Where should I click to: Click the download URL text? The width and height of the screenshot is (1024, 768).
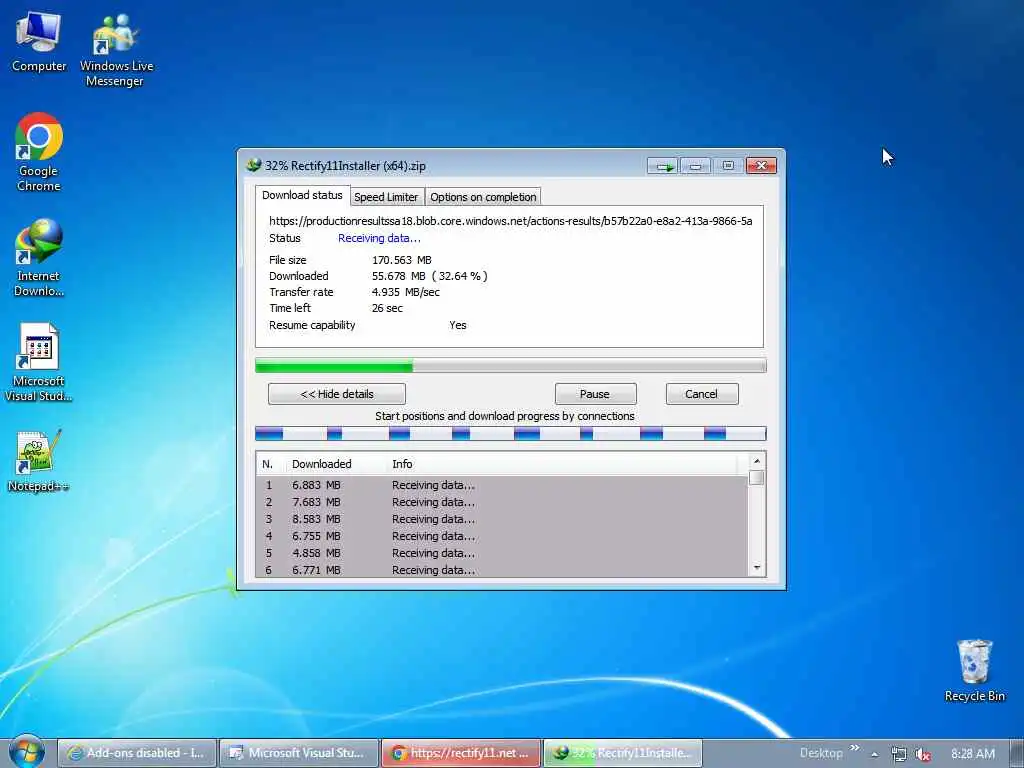click(511, 221)
